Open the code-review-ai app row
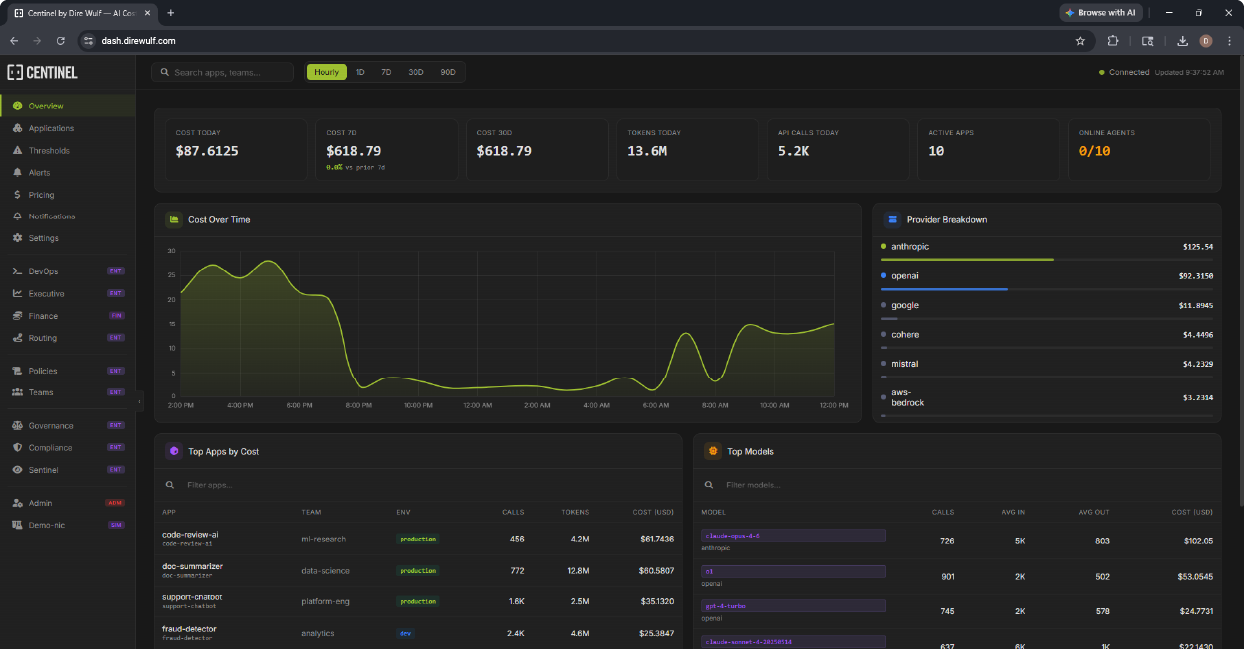Screen dimensions: 1244x649 coord(190,535)
